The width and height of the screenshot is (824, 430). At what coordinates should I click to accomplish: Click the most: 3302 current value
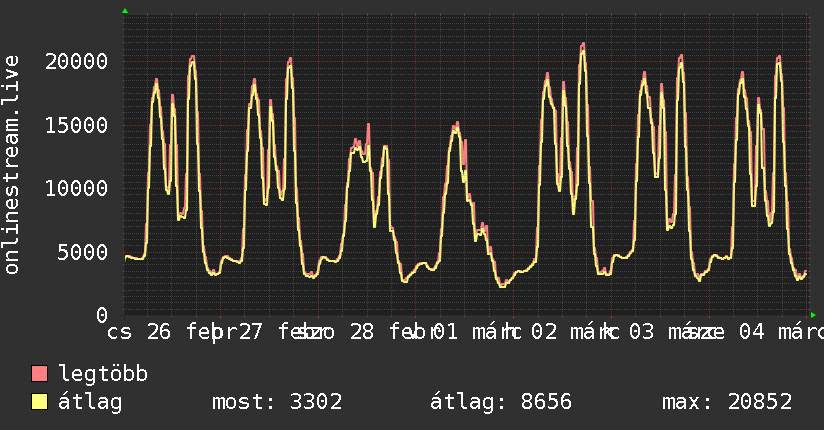pos(277,402)
